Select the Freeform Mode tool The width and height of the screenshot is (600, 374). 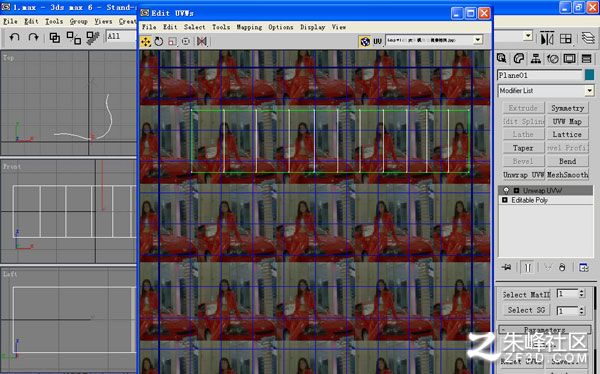coord(186,41)
